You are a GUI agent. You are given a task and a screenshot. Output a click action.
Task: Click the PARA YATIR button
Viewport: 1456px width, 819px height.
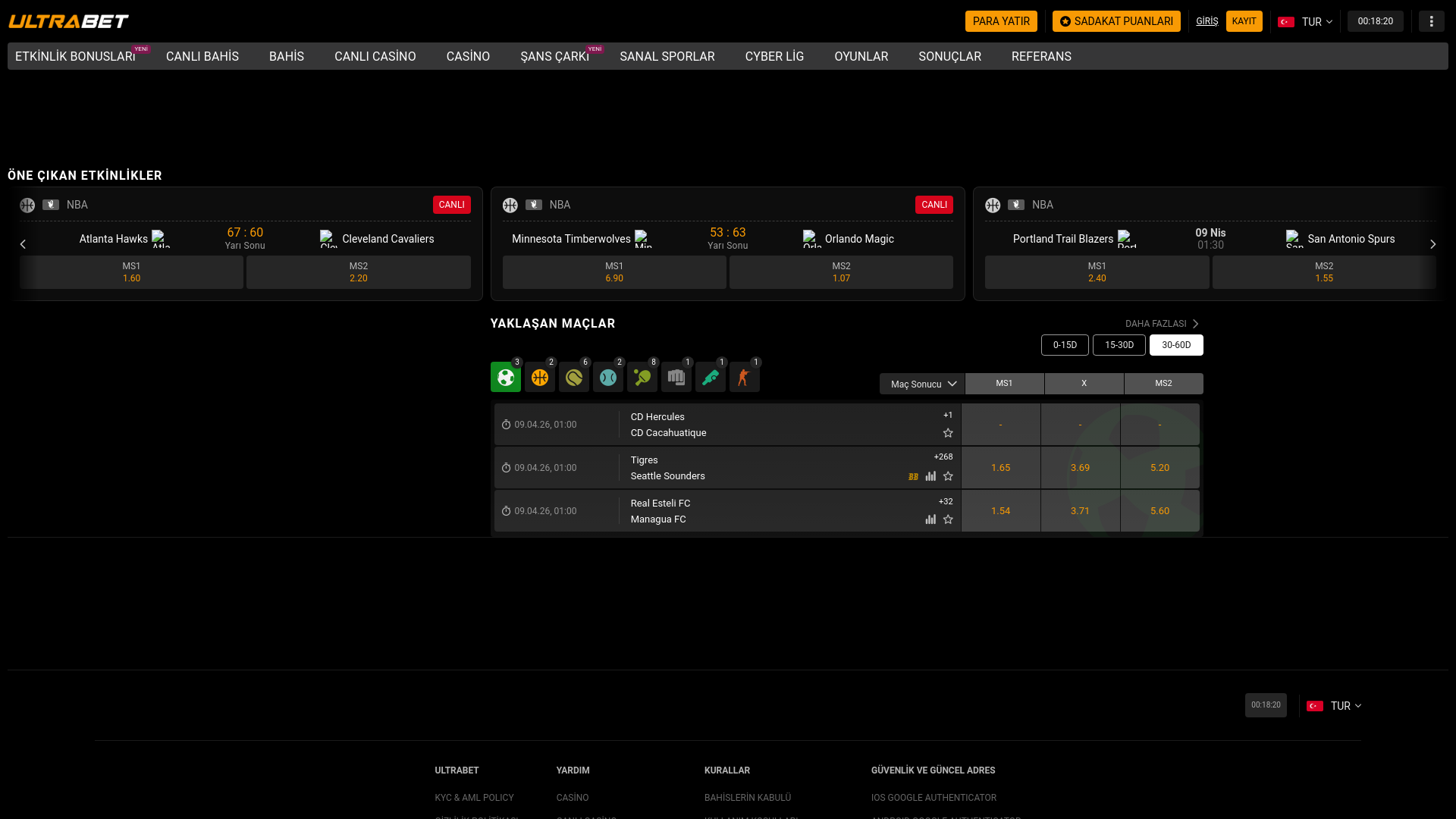pos(1001,21)
